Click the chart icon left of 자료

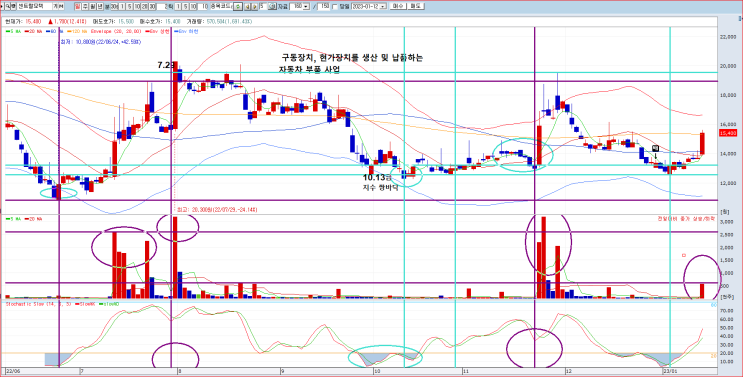[x=271, y=7]
